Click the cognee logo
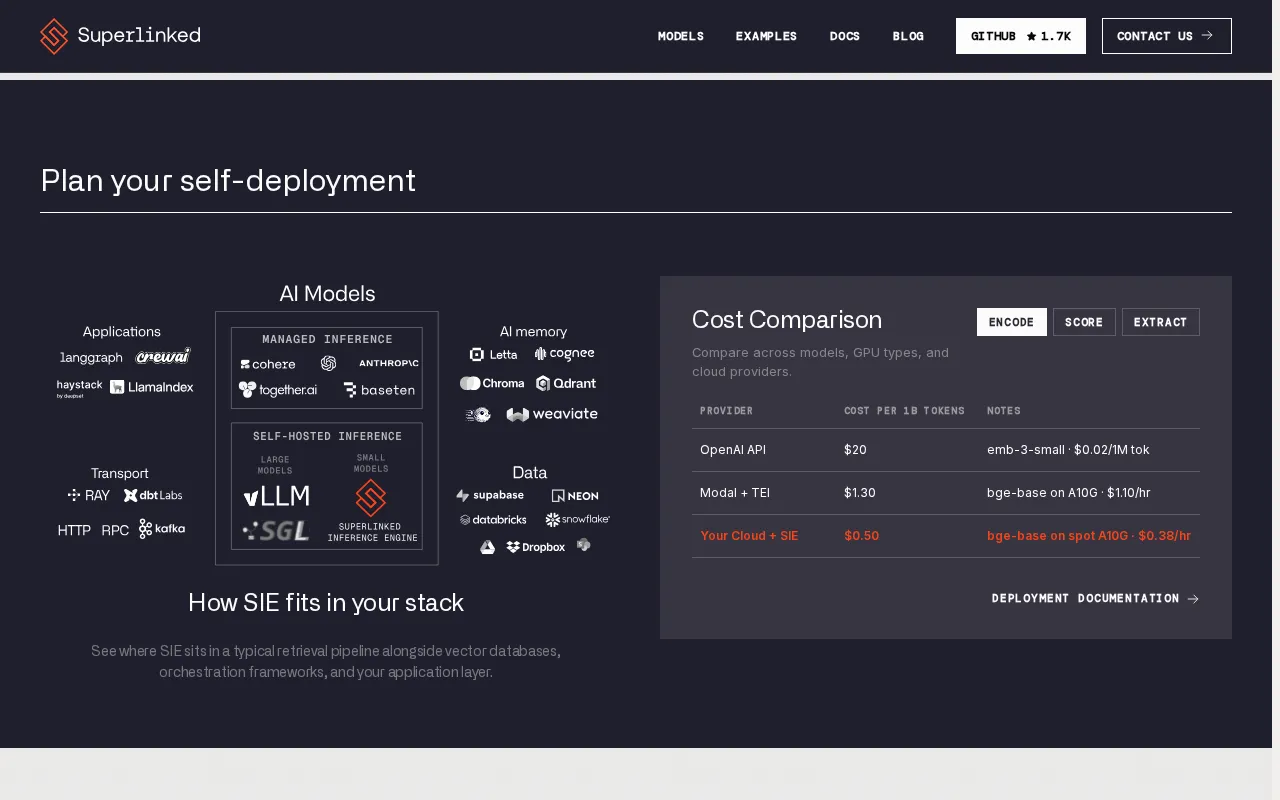 click(x=564, y=354)
